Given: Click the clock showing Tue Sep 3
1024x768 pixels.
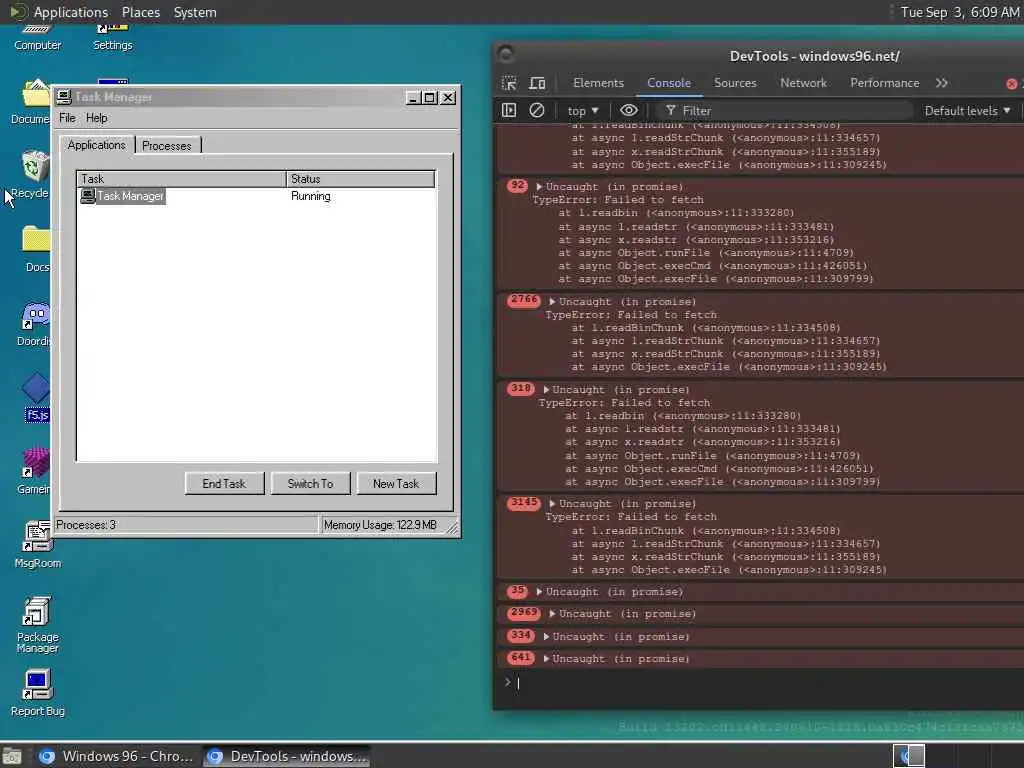Looking at the screenshot, I should coord(960,12).
